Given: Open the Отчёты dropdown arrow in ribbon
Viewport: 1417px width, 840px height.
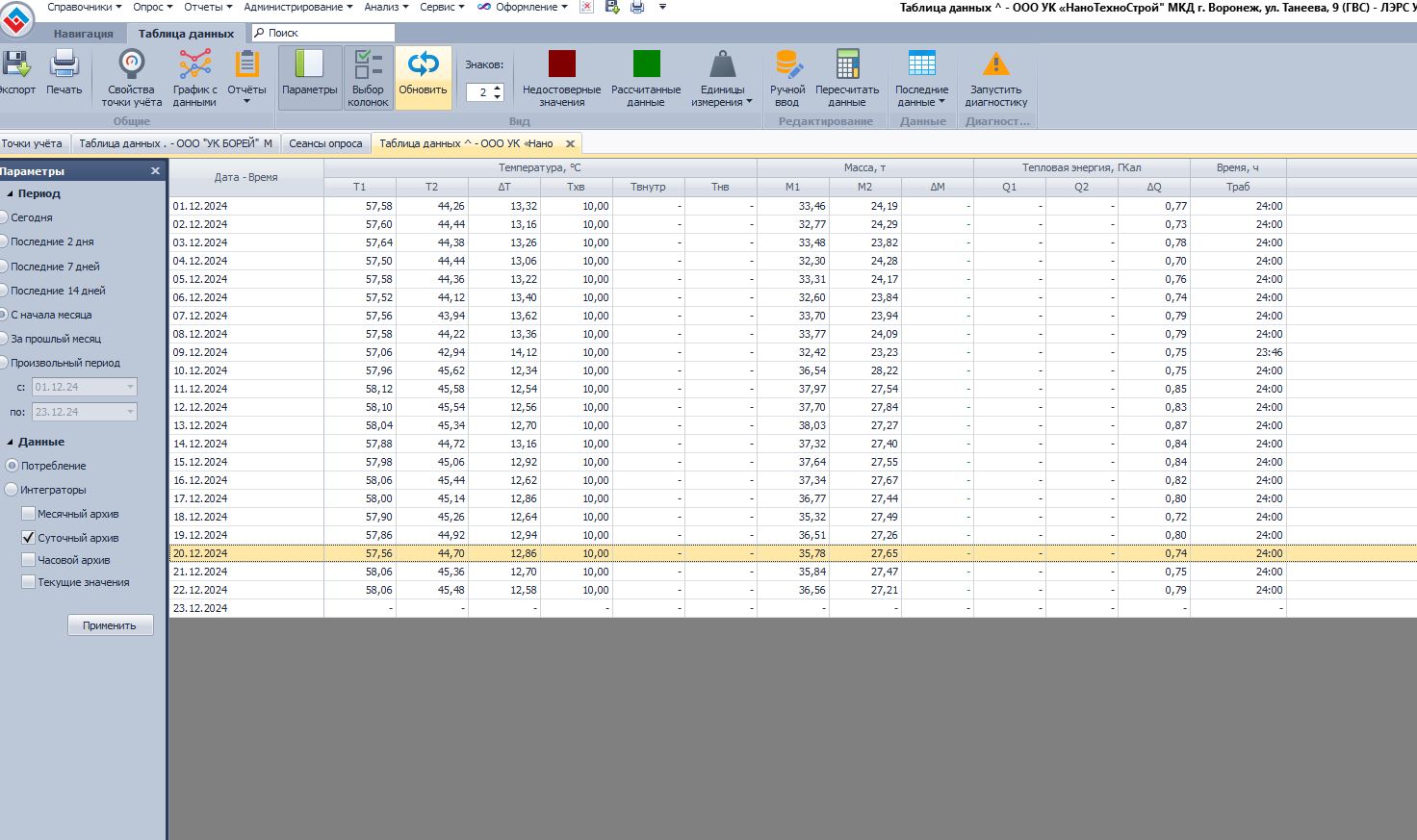Looking at the screenshot, I should coord(246,102).
